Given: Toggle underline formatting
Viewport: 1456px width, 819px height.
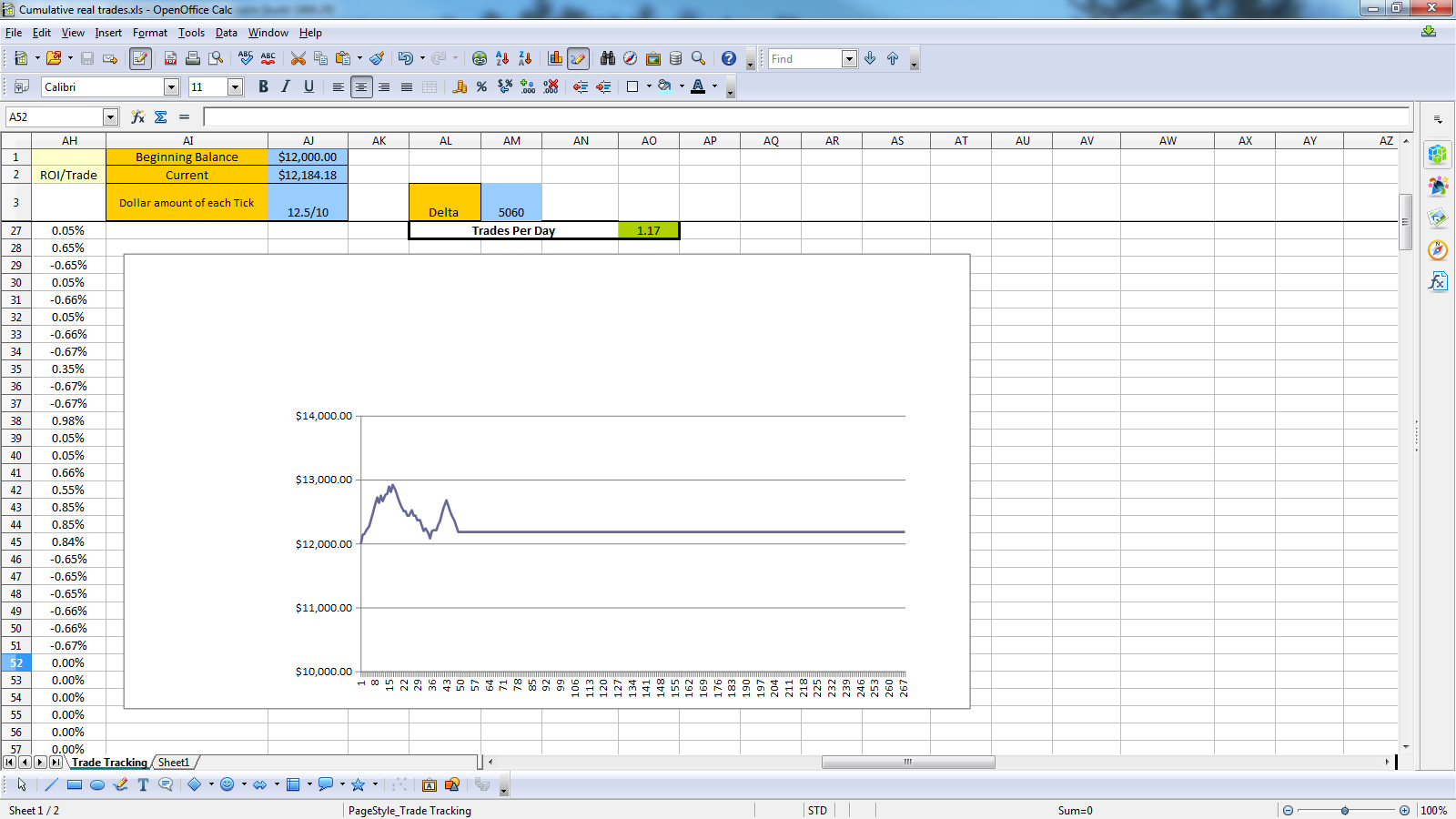Looking at the screenshot, I should [x=308, y=86].
